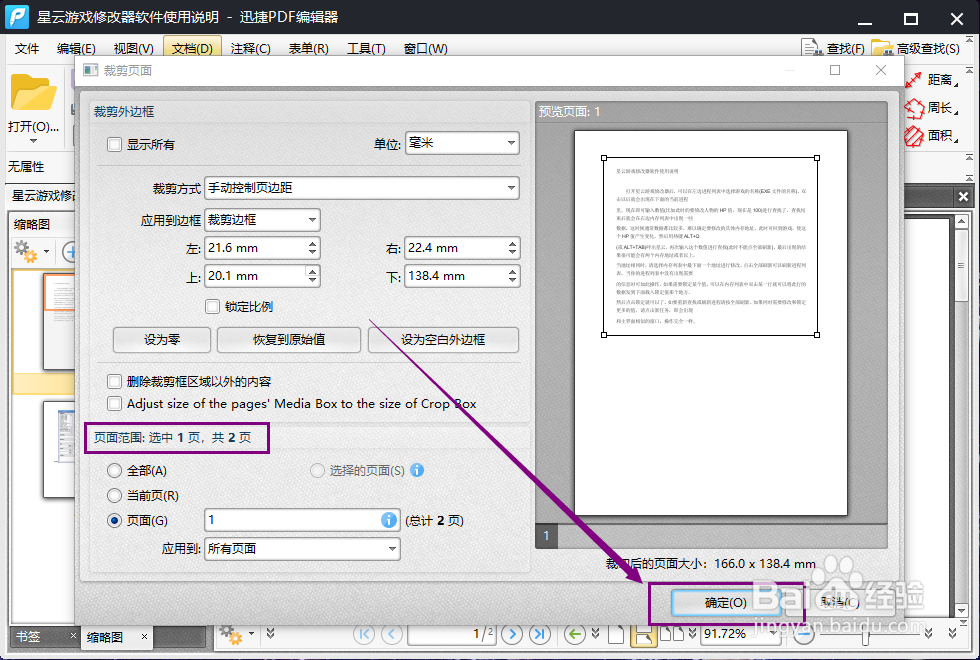Viewport: 980px width, 660px height.
Task: Open the 视图(V) menu
Action: (133, 48)
